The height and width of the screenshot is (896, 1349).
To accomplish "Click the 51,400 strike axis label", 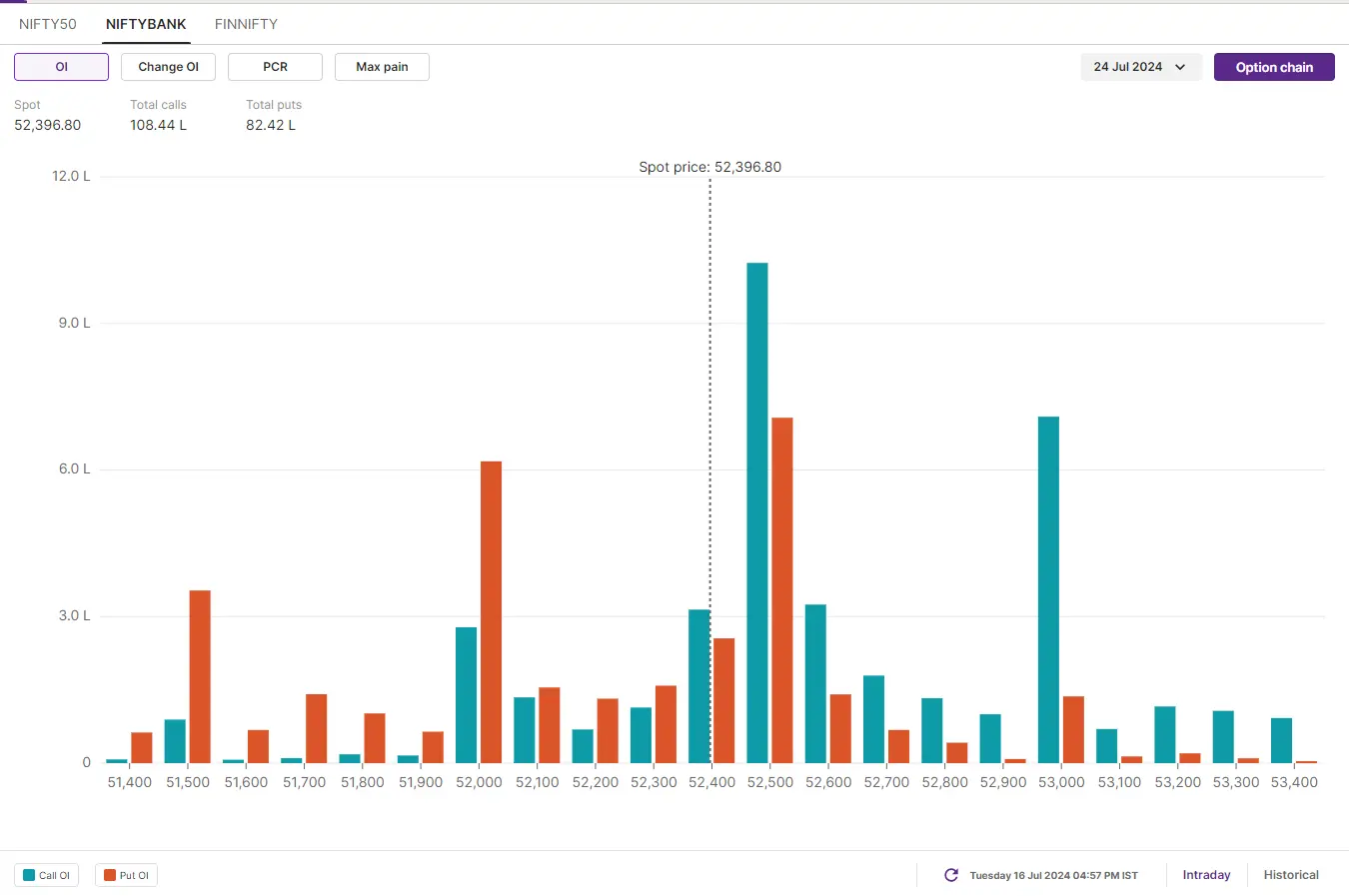I will pos(130,782).
